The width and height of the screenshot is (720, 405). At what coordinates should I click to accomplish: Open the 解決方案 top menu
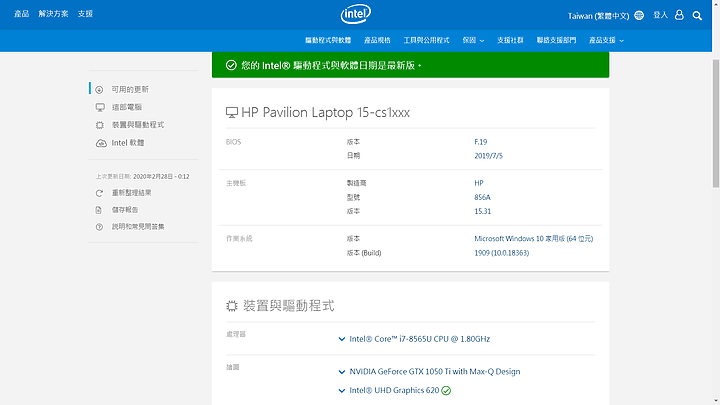(53, 14)
